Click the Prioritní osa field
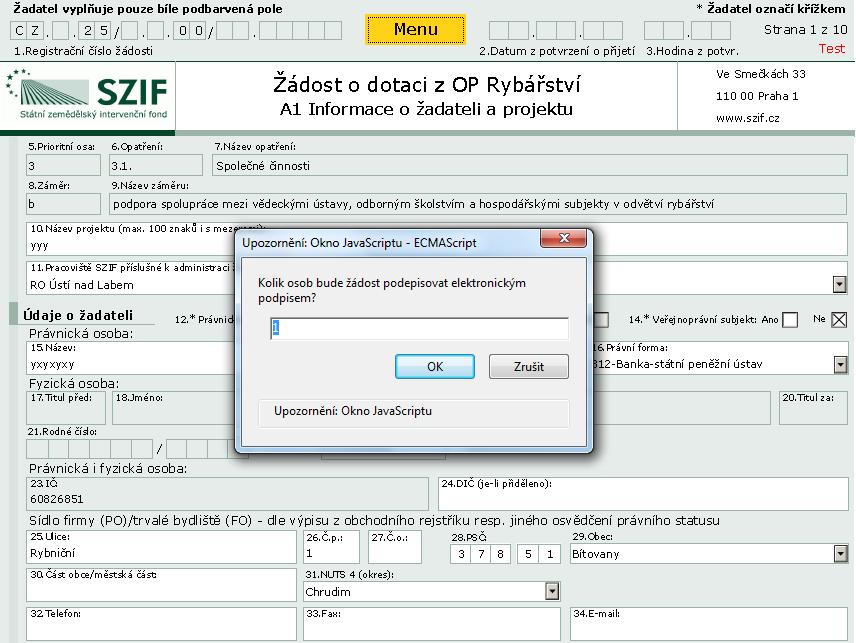The width and height of the screenshot is (856, 643). pyautogui.click(x=63, y=165)
